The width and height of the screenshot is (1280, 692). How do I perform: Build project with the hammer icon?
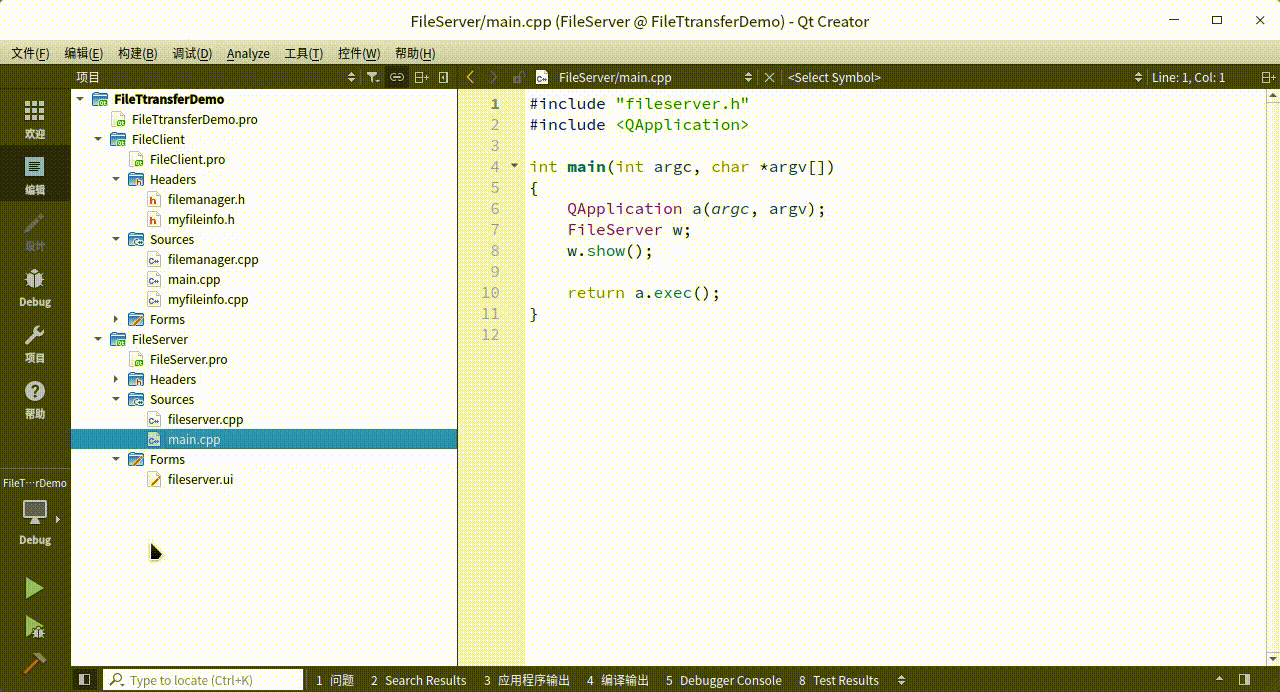(35, 663)
